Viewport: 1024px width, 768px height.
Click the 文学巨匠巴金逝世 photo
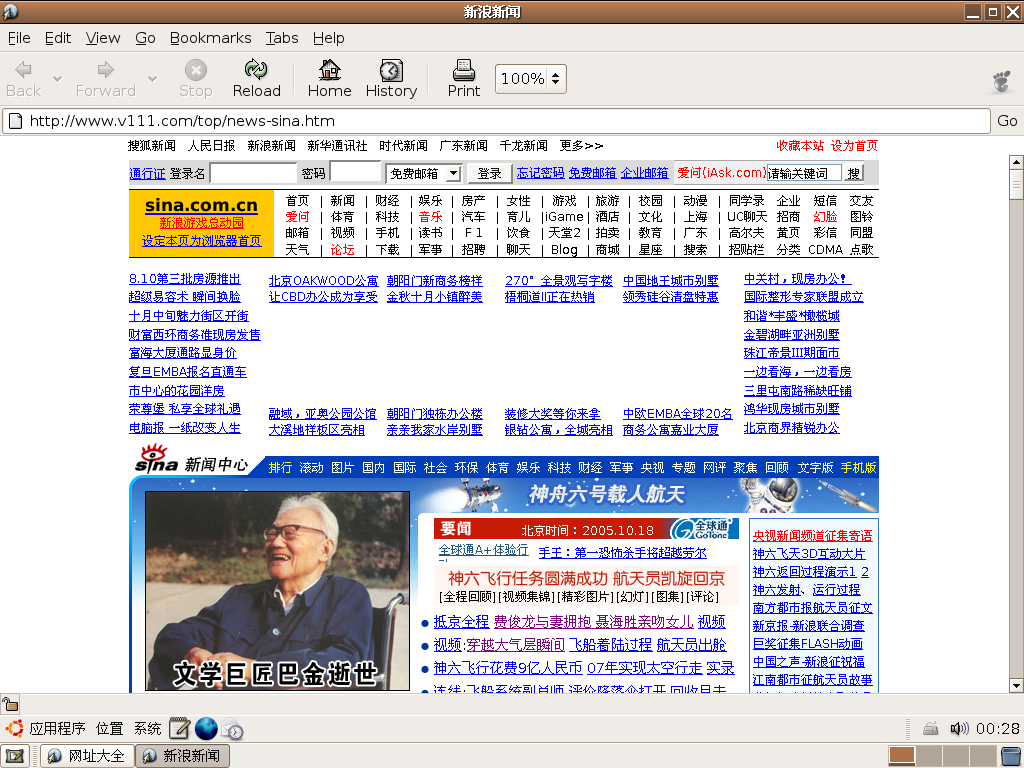(277, 591)
